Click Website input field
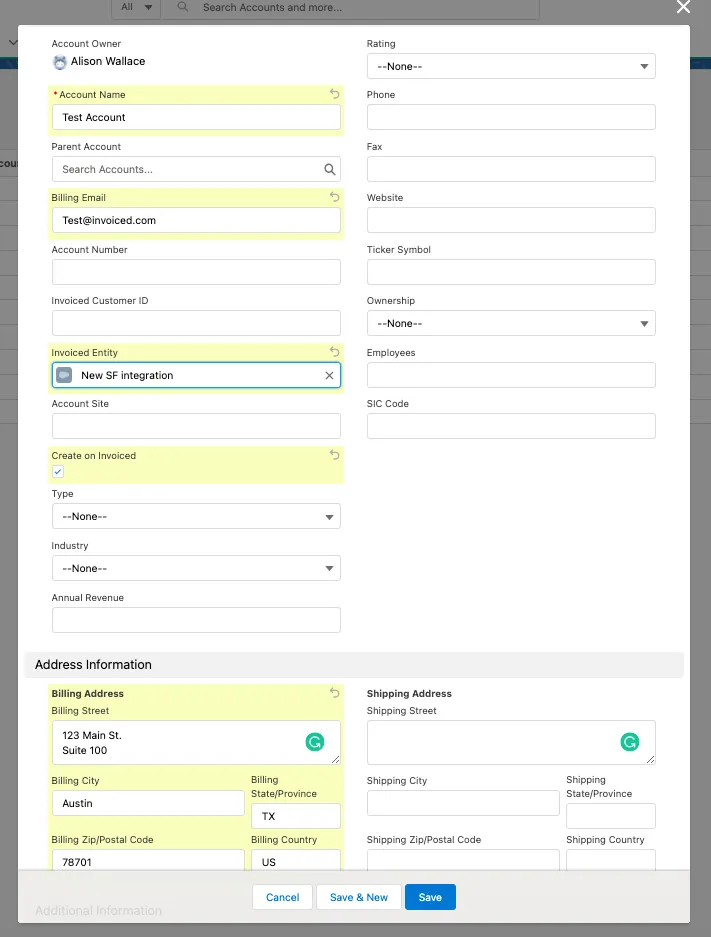Viewport: 711px width, 937px height. (x=511, y=220)
